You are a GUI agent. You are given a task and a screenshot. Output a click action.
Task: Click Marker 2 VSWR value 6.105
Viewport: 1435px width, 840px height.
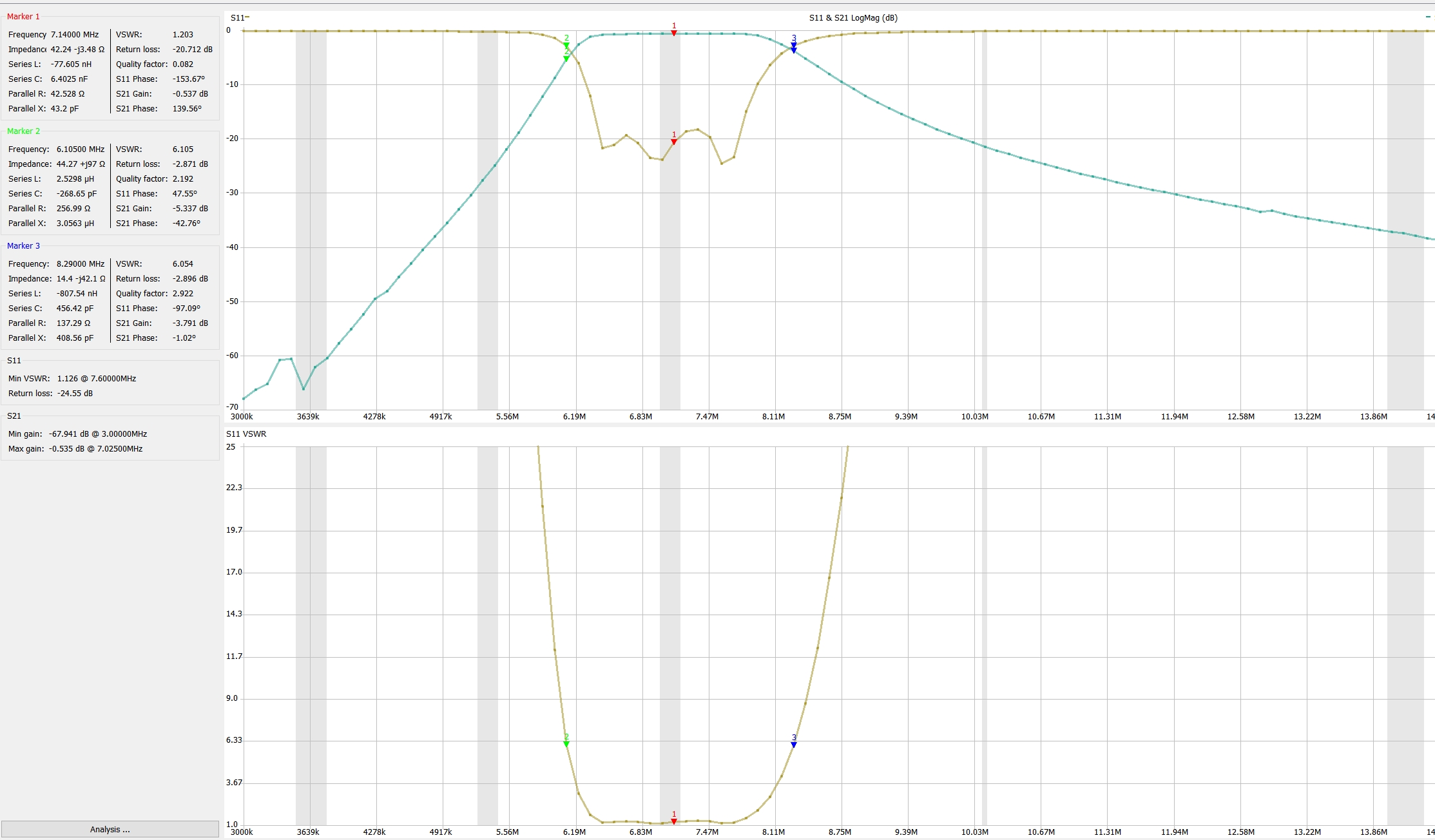[183, 149]
